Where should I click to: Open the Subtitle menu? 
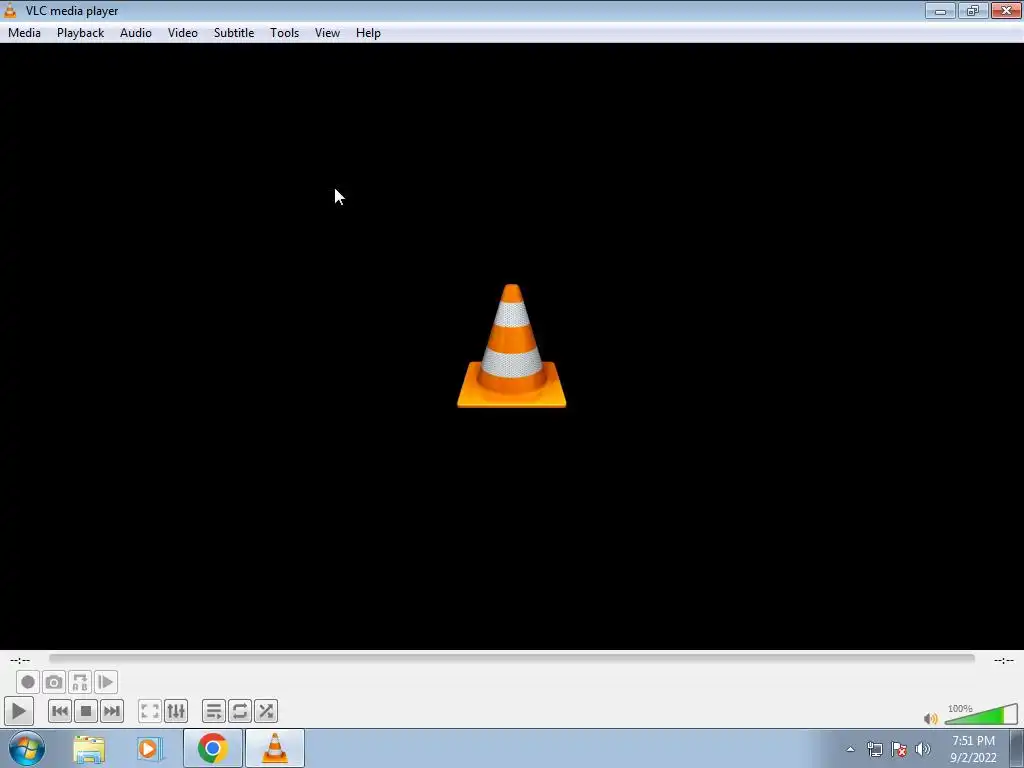(x=234, y=33)
